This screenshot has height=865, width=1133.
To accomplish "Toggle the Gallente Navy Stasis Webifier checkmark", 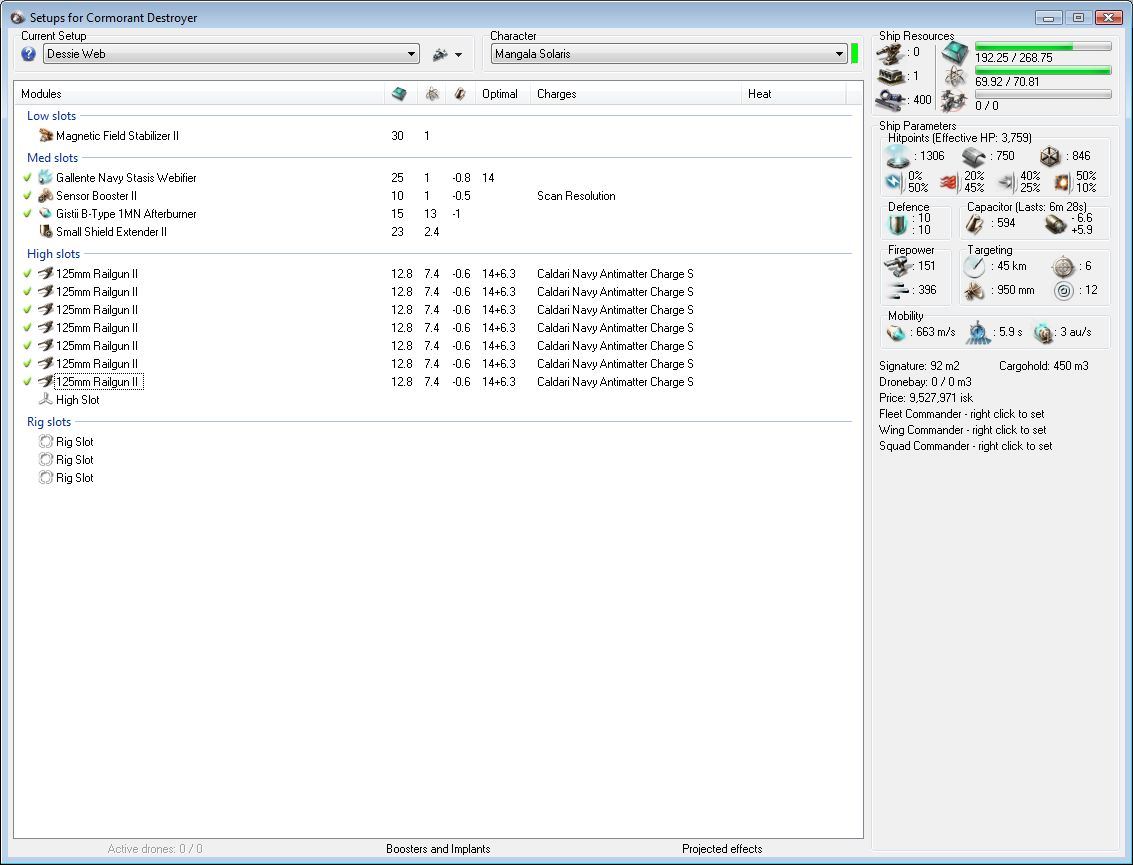I will 28,178.
